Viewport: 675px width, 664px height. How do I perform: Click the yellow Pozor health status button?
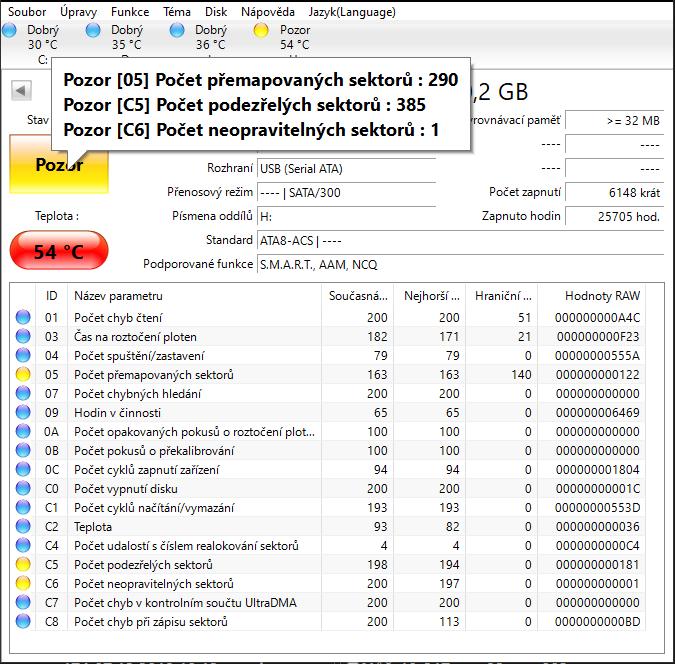coord(58,165)
